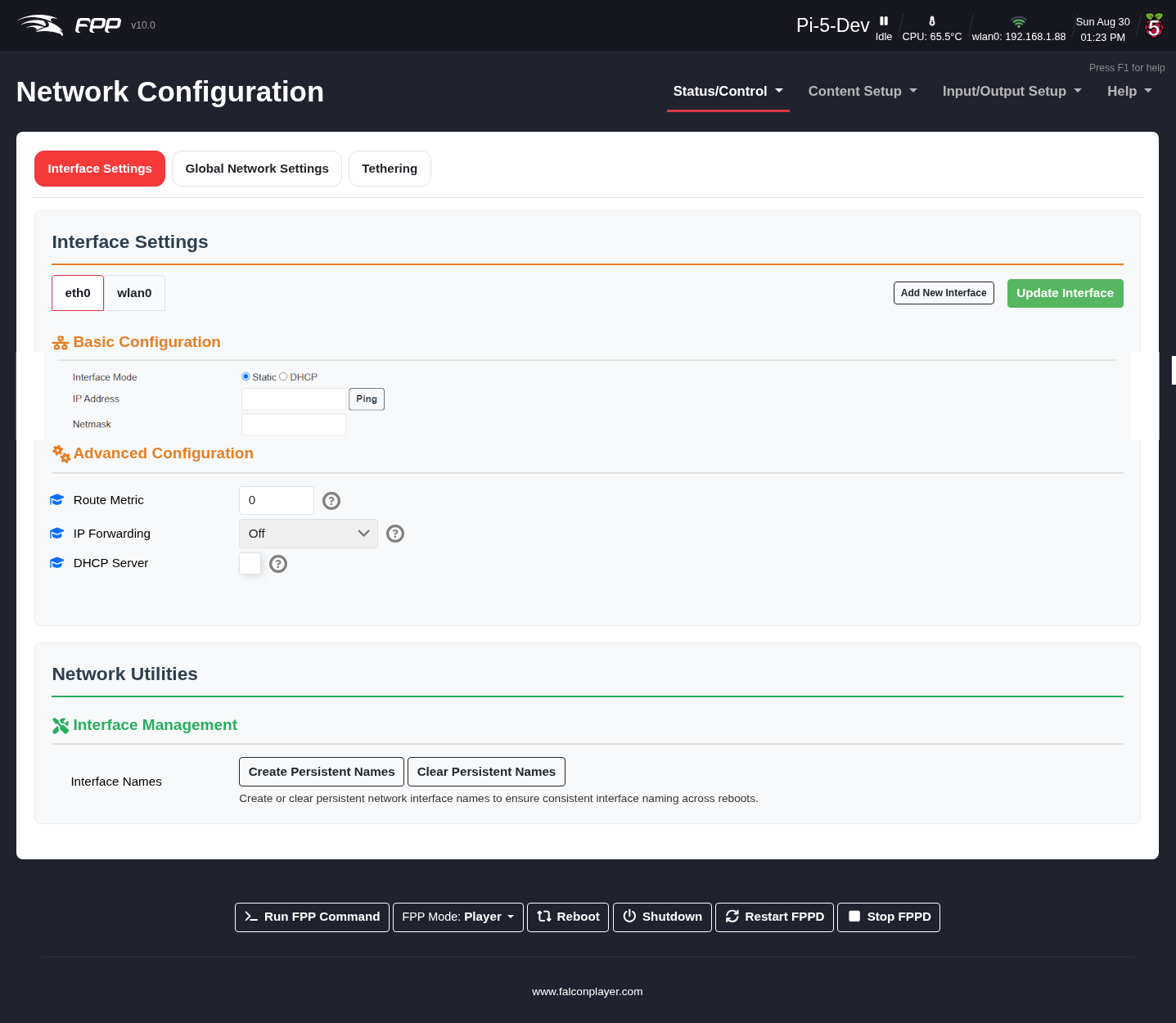Viewport: 1176px width, 1023px height.
Task: Focus the Netmask input field
Action: point(294,425)
